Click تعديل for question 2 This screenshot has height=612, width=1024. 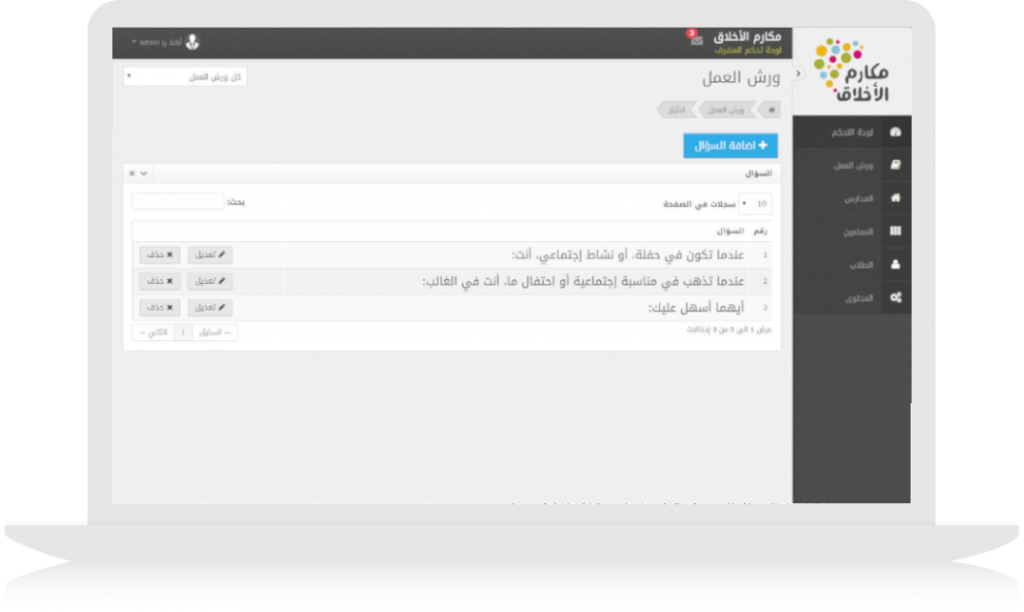tap(210, 281)
